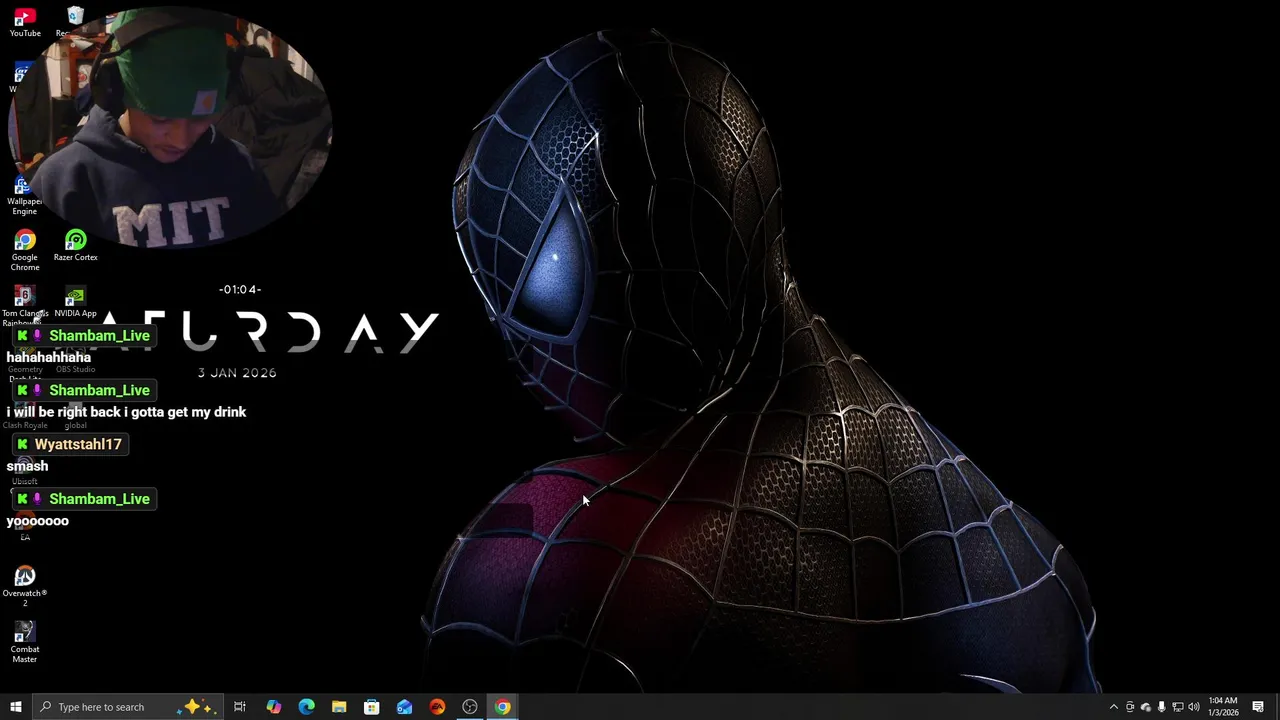Click the Meet Now tray icon
The width and height of the screenshot is (1280, 720).
[x=1130, y=707]
